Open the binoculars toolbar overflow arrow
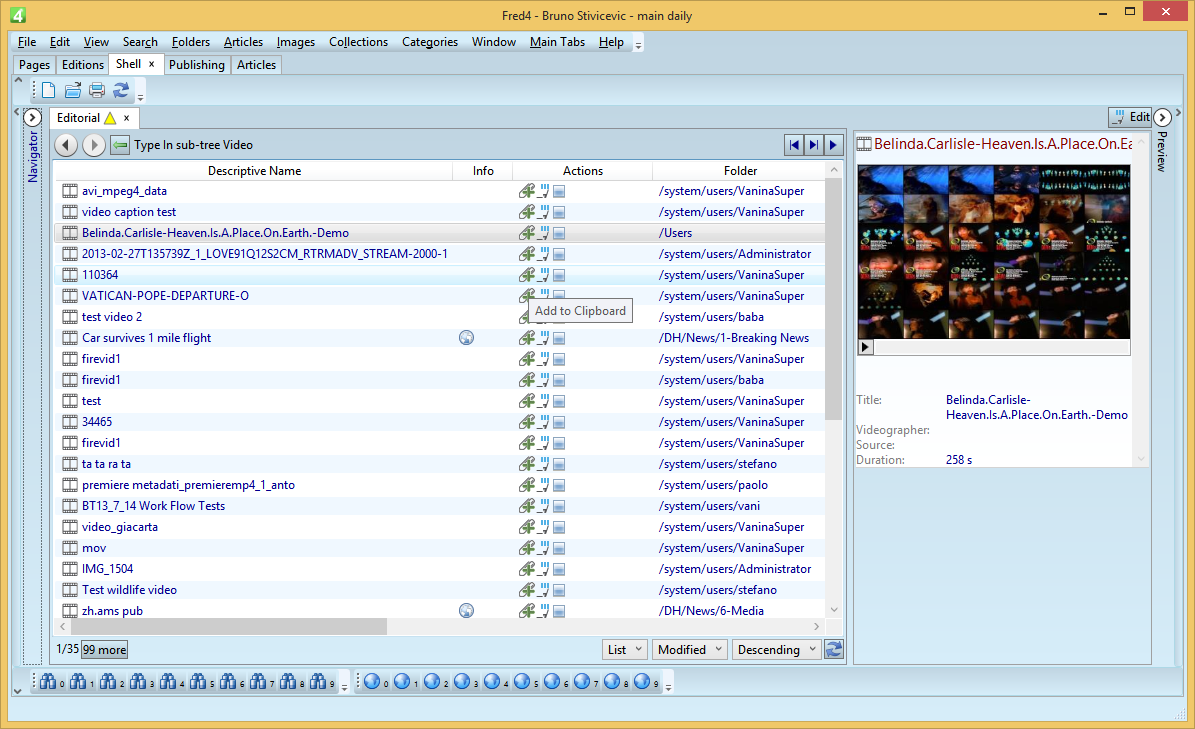 click(x=344, y=686)
